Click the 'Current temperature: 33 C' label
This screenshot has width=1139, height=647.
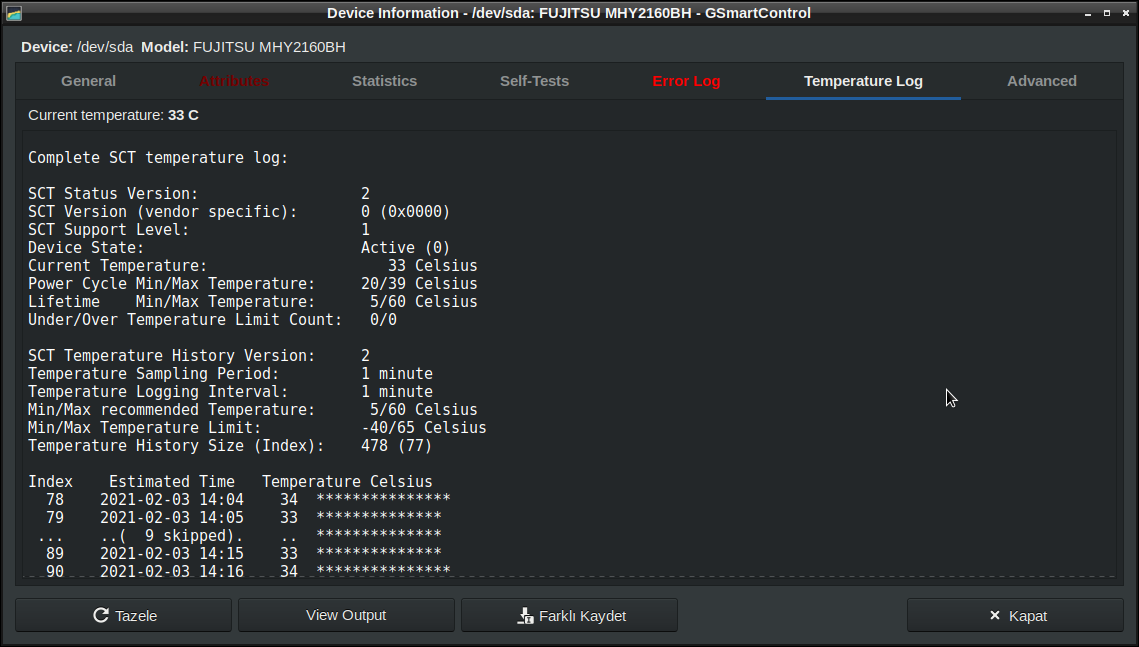coord(113,115)
